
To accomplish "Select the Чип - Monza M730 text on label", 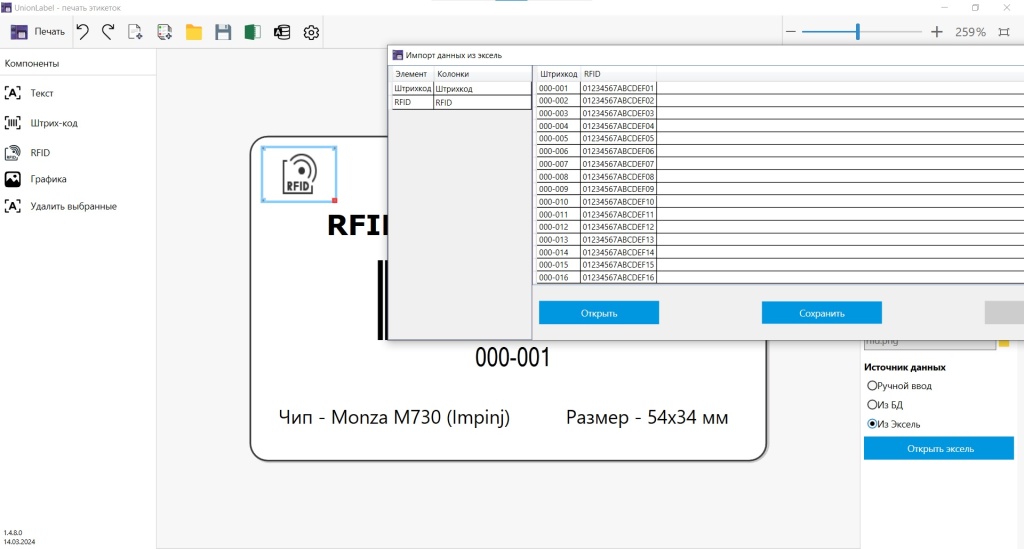I will pyautogui.click(x=394, y=417).
